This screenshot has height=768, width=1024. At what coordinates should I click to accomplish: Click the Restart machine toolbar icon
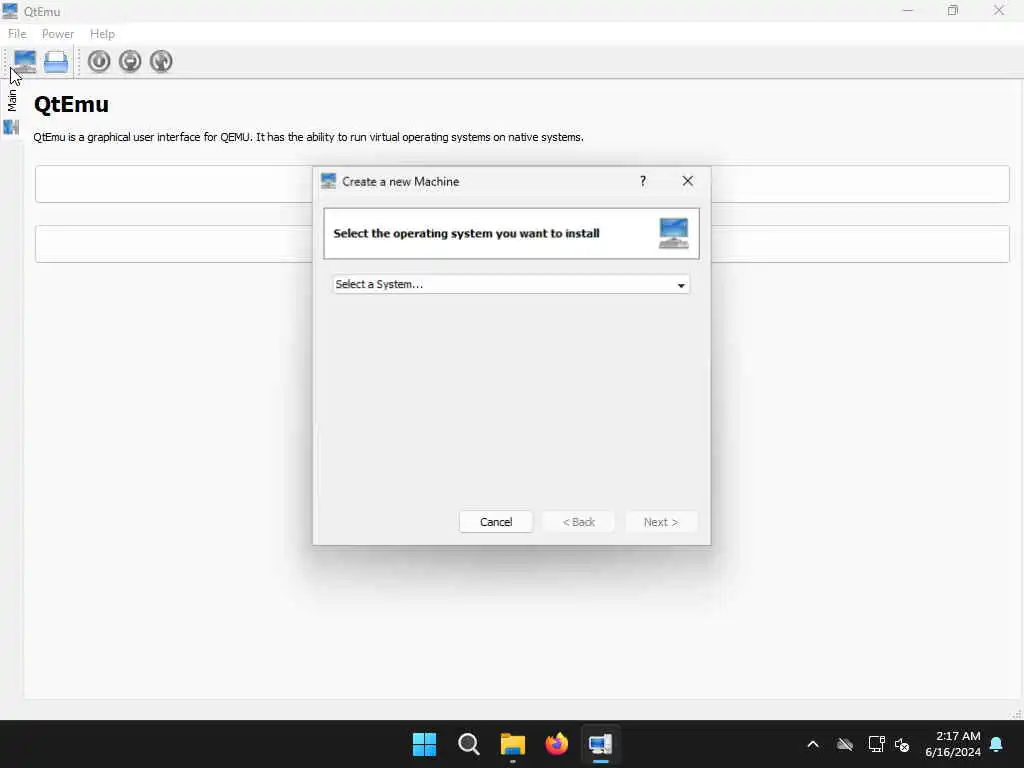pos(161,61)
